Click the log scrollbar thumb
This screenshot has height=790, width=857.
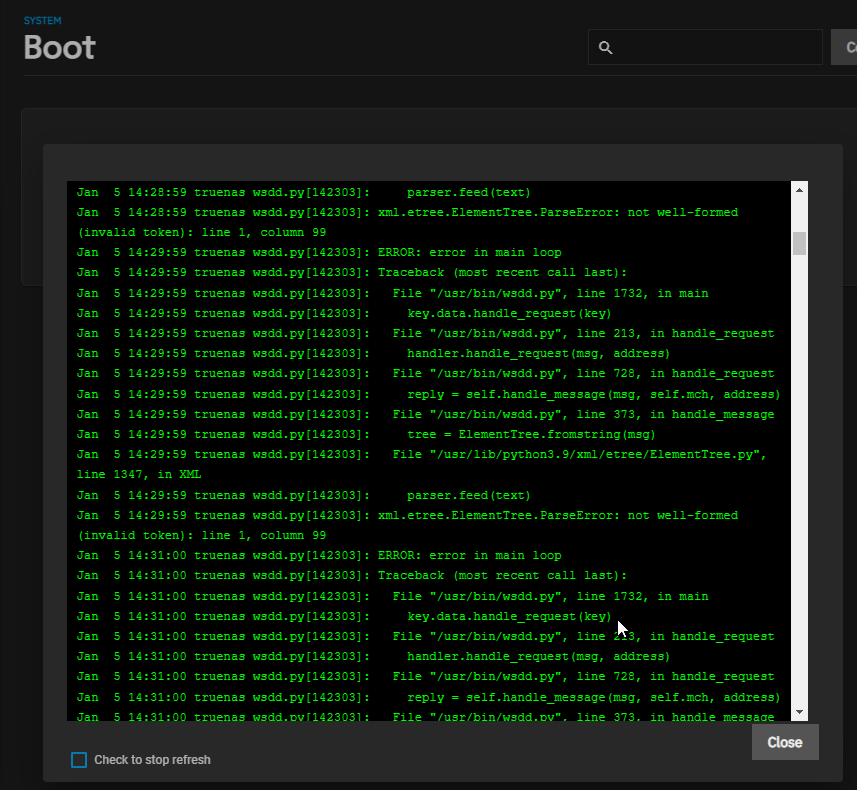tap(799, 243)
